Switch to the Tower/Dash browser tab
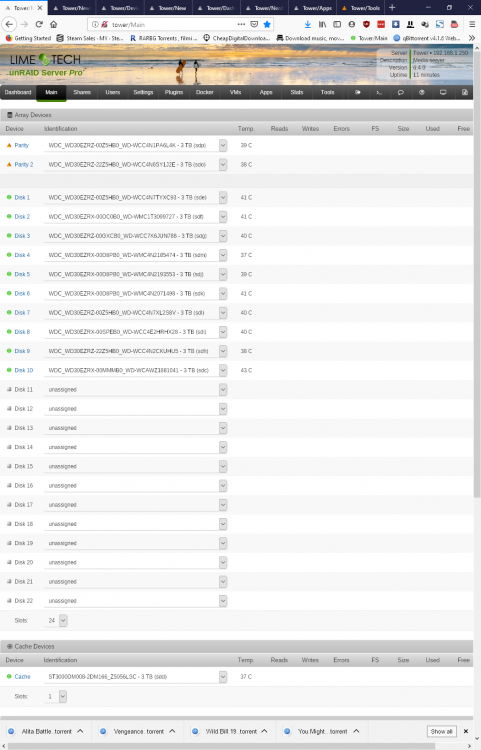Image resolution: width=481 pixels, height=750 pixels. 217,8
